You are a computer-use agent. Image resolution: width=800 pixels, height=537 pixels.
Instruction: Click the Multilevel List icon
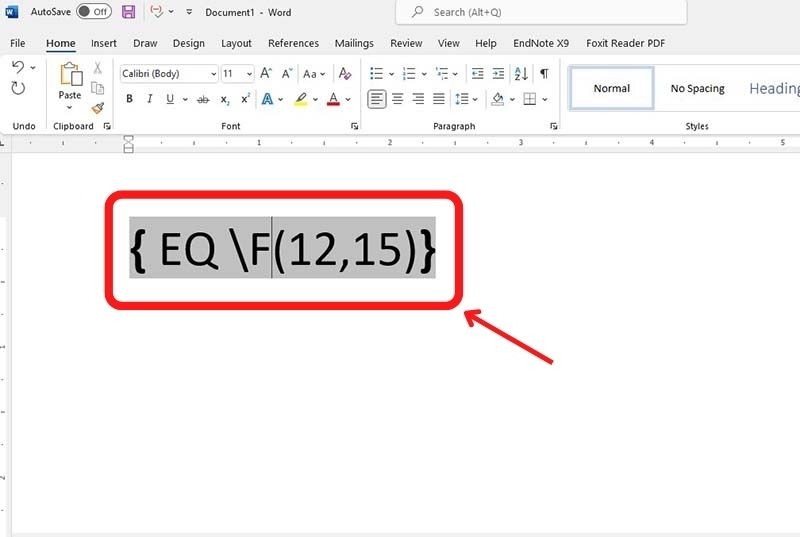click(442, 73)
